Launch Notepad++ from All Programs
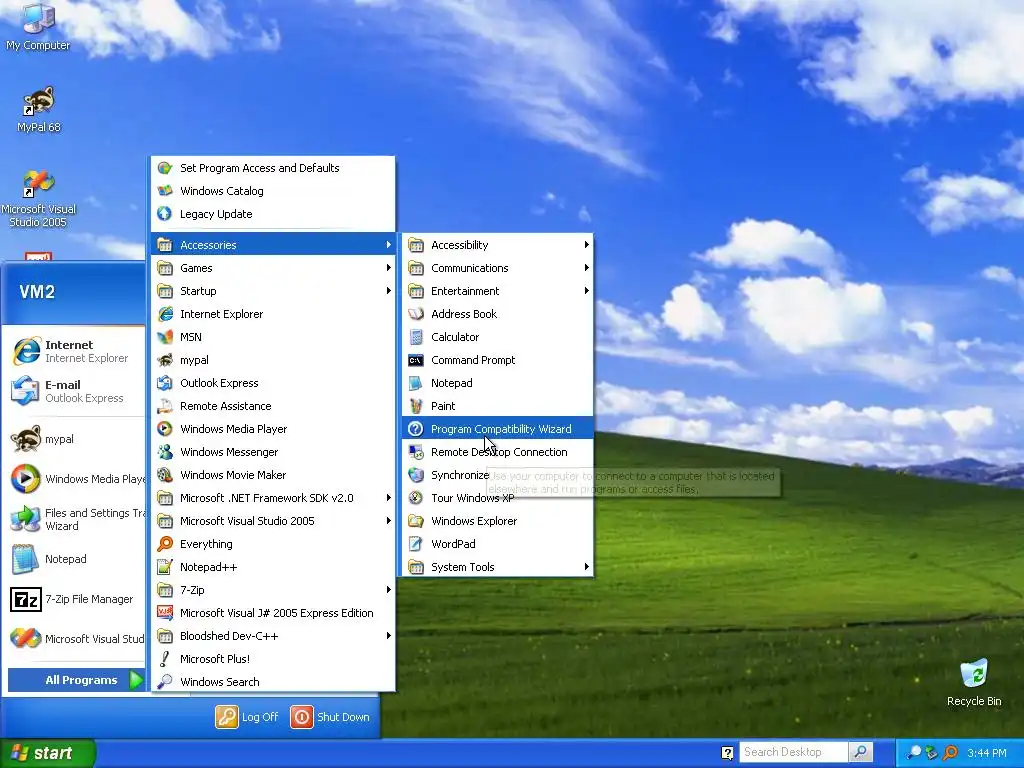The height and width of the screenshot is (768, 1024). [x=273, y=567]
